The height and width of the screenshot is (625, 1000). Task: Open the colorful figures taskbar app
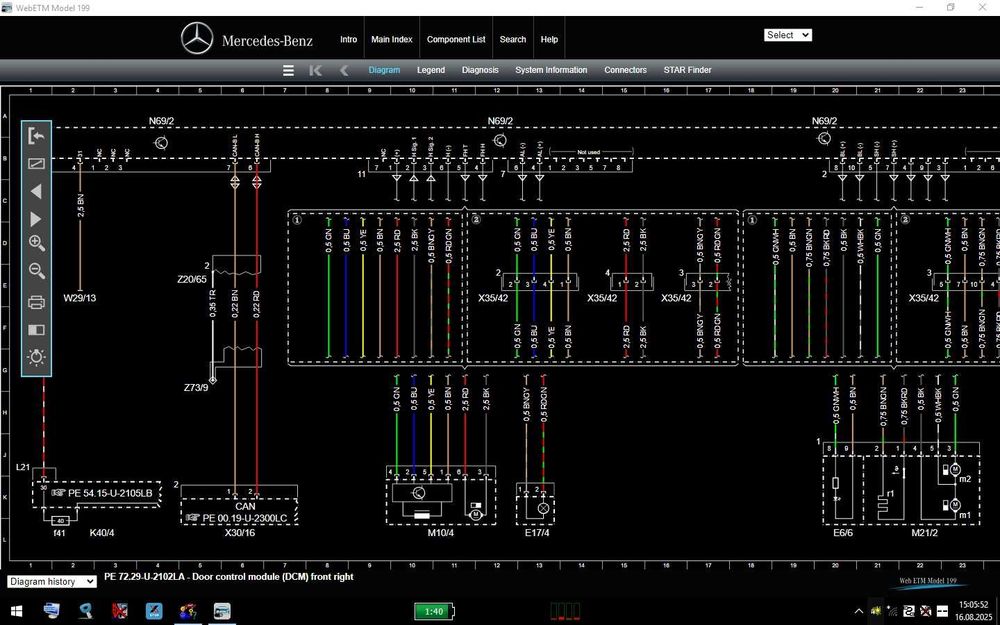click(x=188, y=611)
